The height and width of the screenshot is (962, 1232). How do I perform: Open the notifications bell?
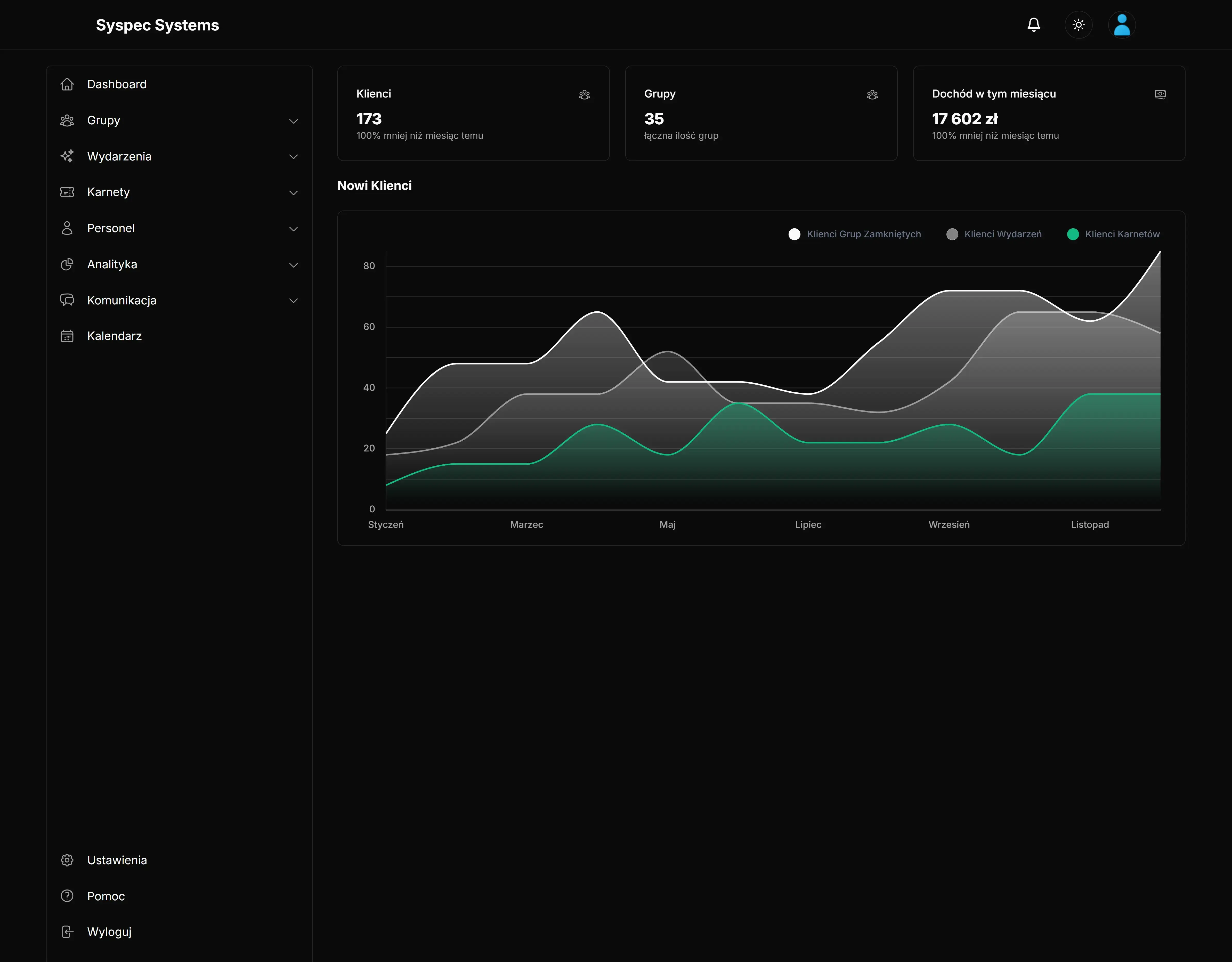tap(1033, 25)
